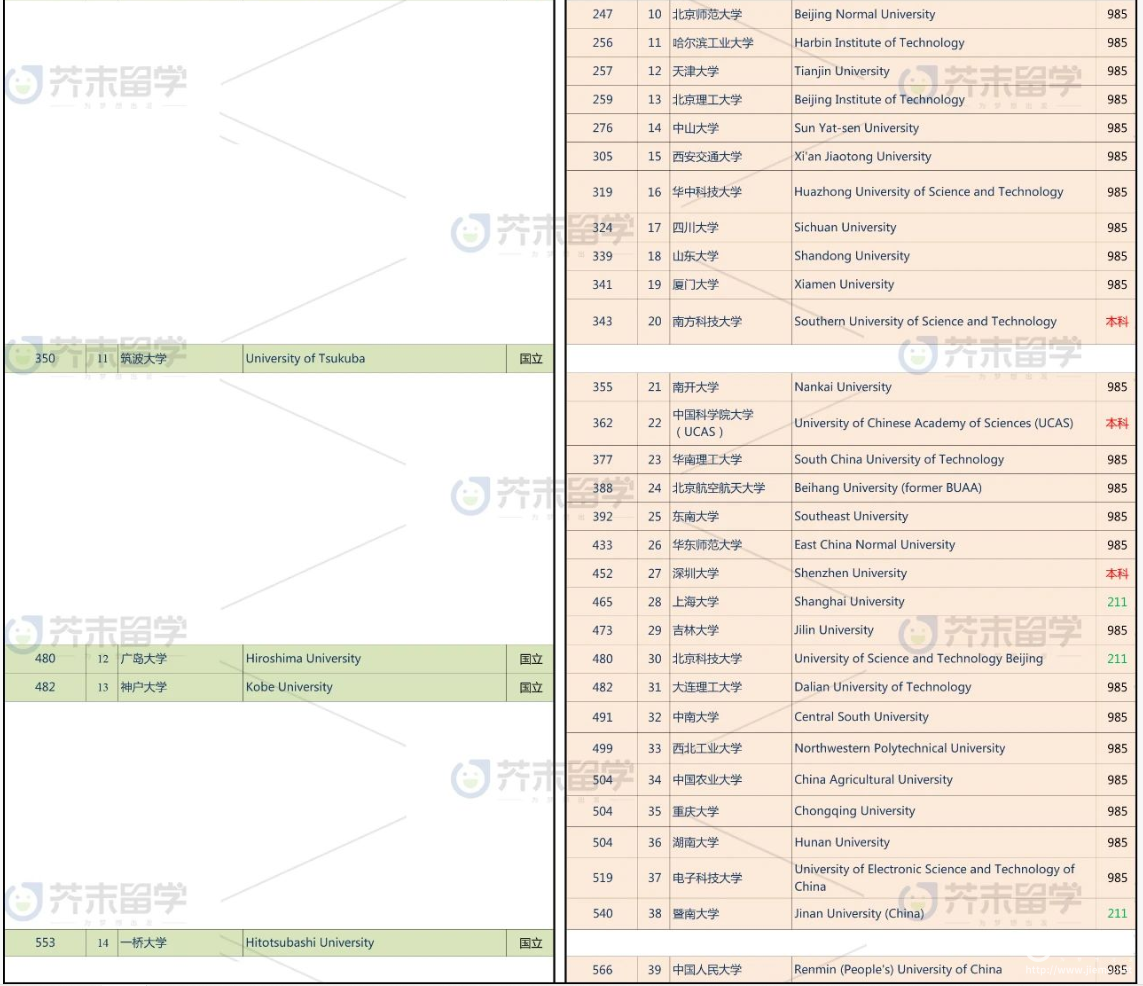Click 985 in the Nankai University row
Viewport: 1143px width, 986px height.
coord(1117,387)
